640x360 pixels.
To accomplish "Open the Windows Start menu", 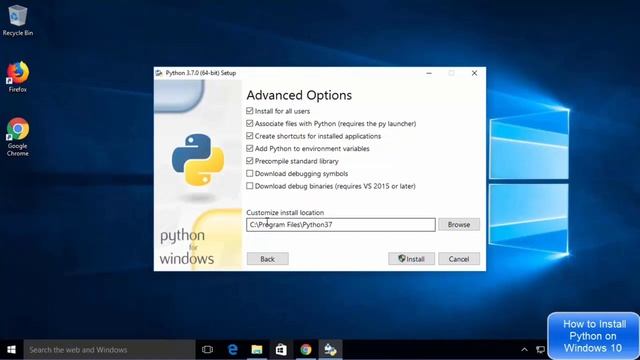I will [11, 350].
